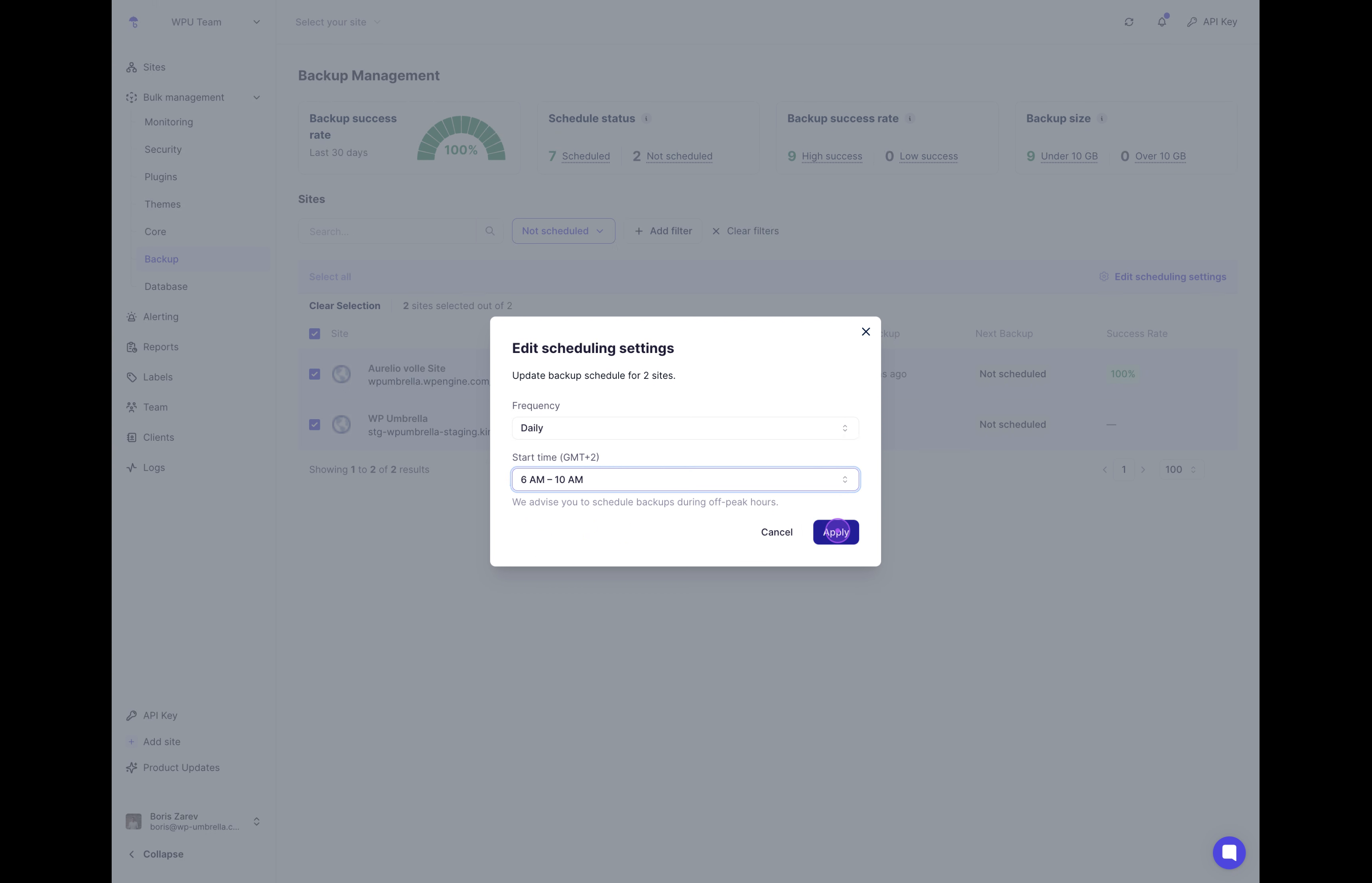The image size is (1372, 883).
Task: Open the Select your site dropdown
Action: (338, 22)
